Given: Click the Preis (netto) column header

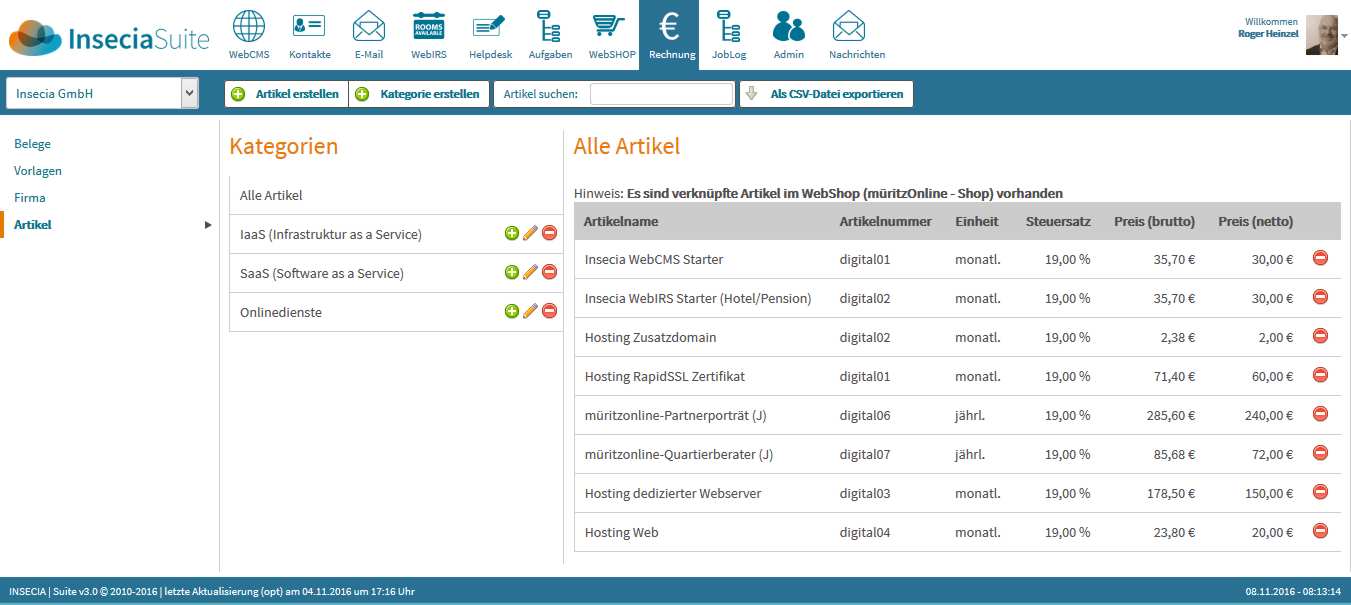Looking at the screenshot, I should pyautogui.click(x=1255, y=221).
